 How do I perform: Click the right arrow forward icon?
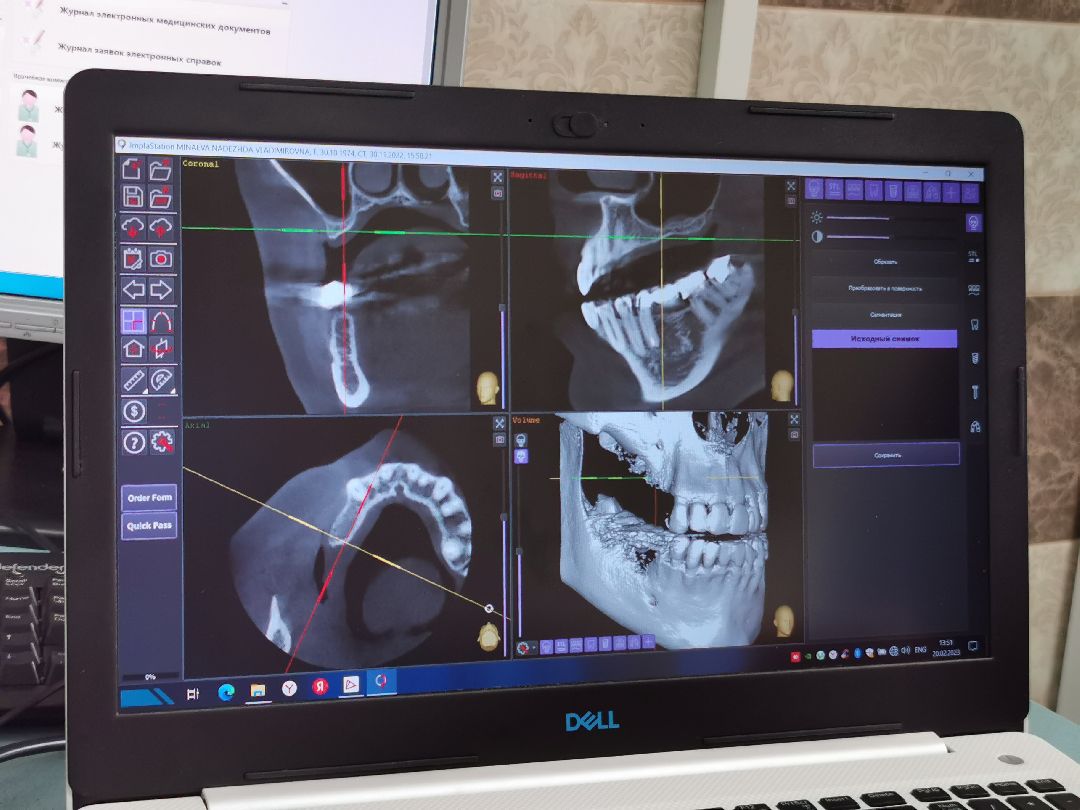(x=161, y=290)
